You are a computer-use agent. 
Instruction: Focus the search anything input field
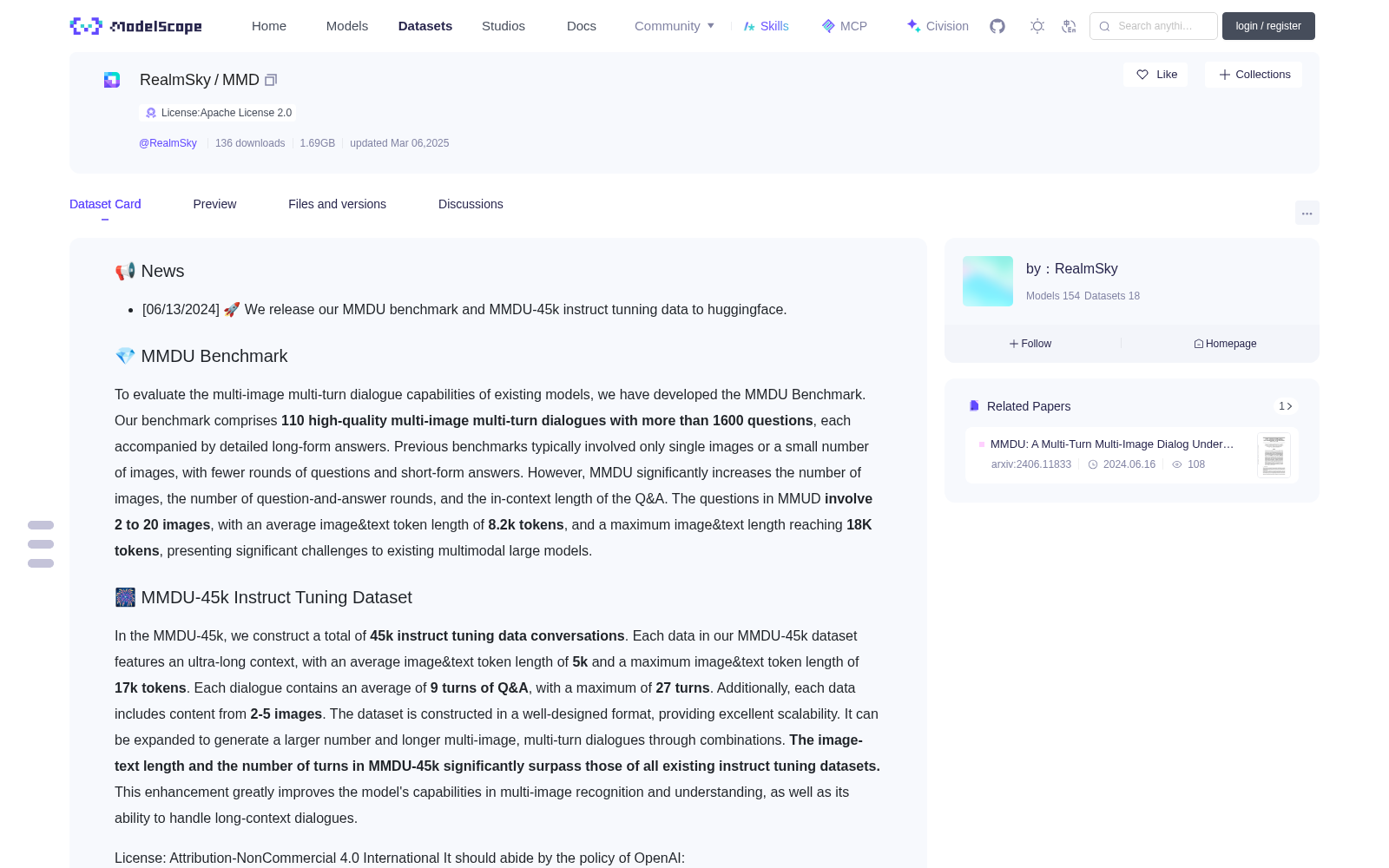tap(1154, 26)
